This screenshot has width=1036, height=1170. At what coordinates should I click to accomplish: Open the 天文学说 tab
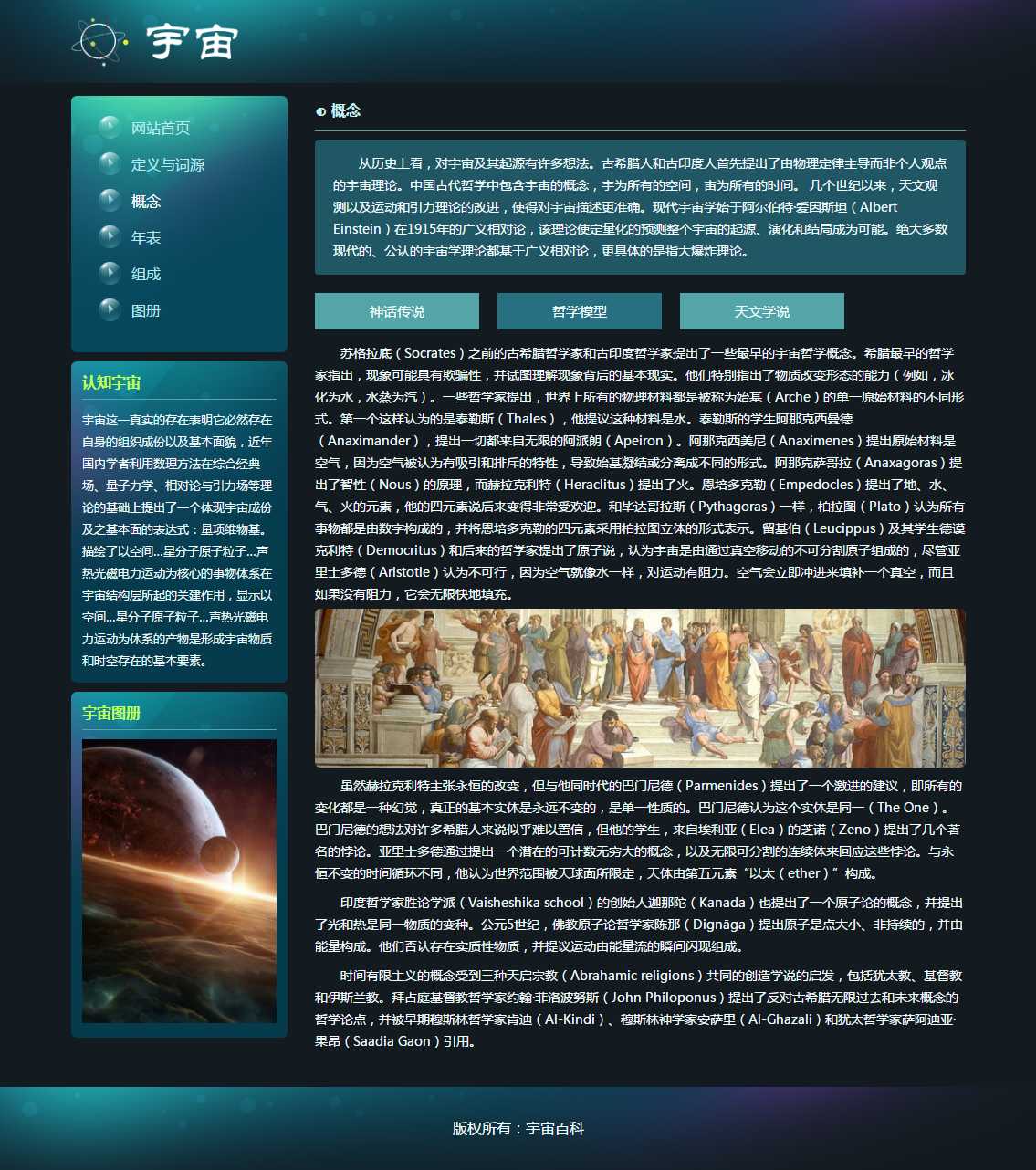(762, 311)
